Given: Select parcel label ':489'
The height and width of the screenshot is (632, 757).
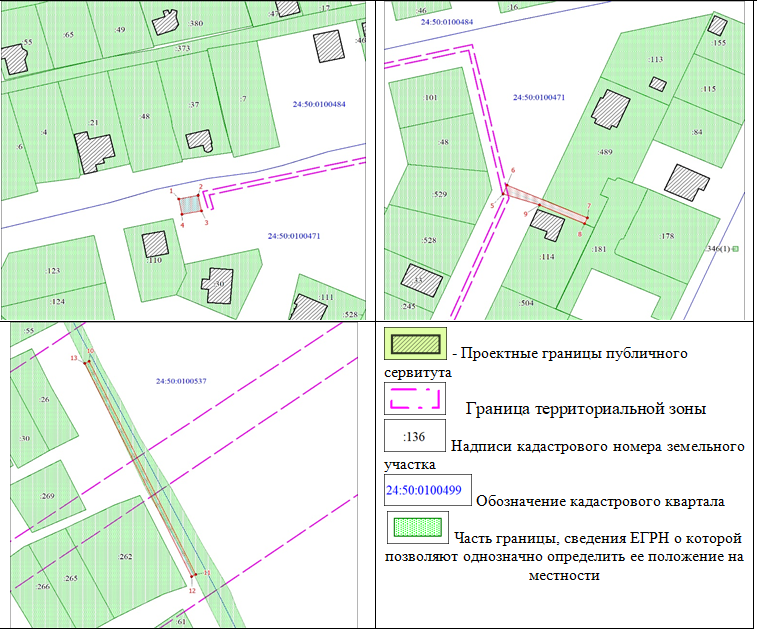Looking at the screenshot, I should coord(605,152).
